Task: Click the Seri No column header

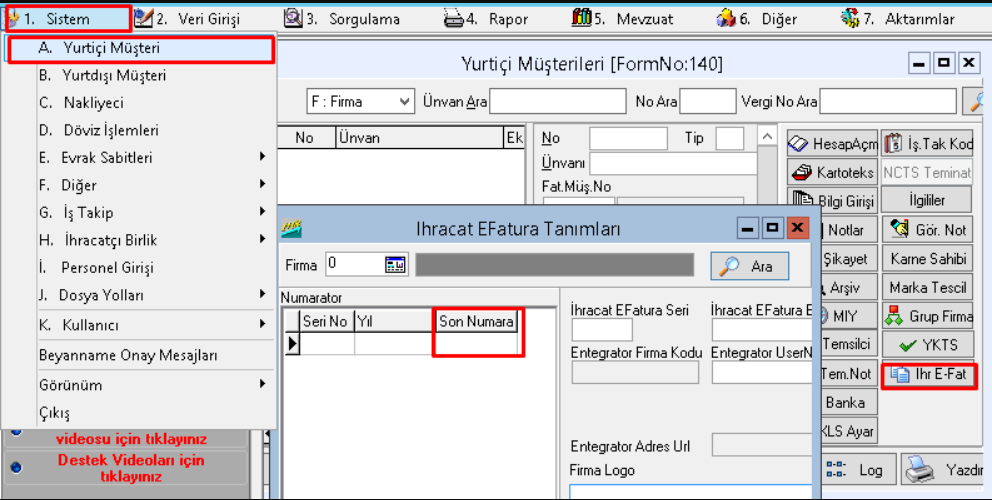Action: 325,322
